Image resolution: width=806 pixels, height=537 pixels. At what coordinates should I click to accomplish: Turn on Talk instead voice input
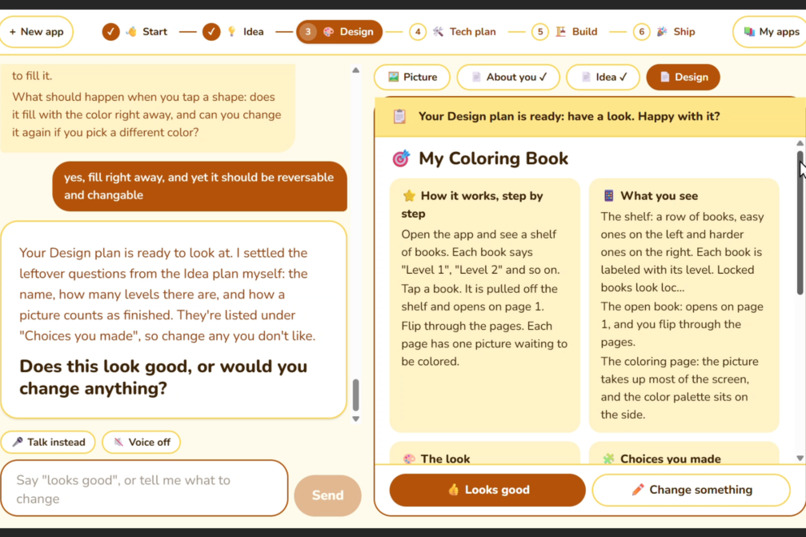coord(48,442)
